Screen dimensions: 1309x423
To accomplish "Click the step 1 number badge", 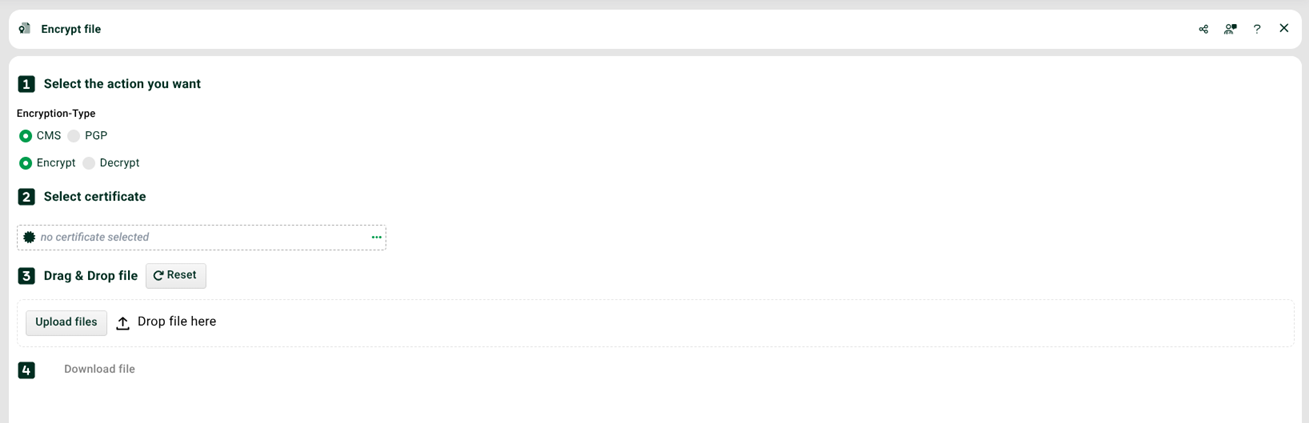I will click(26, 84).
